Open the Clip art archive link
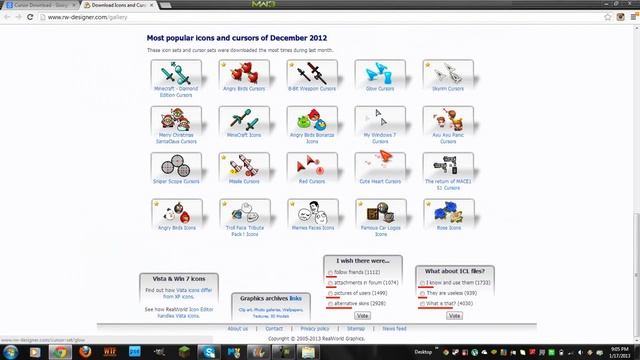Image resolution: width=640 pixels, height=360 pixels. pyautogui.click(x=245, y=310)
